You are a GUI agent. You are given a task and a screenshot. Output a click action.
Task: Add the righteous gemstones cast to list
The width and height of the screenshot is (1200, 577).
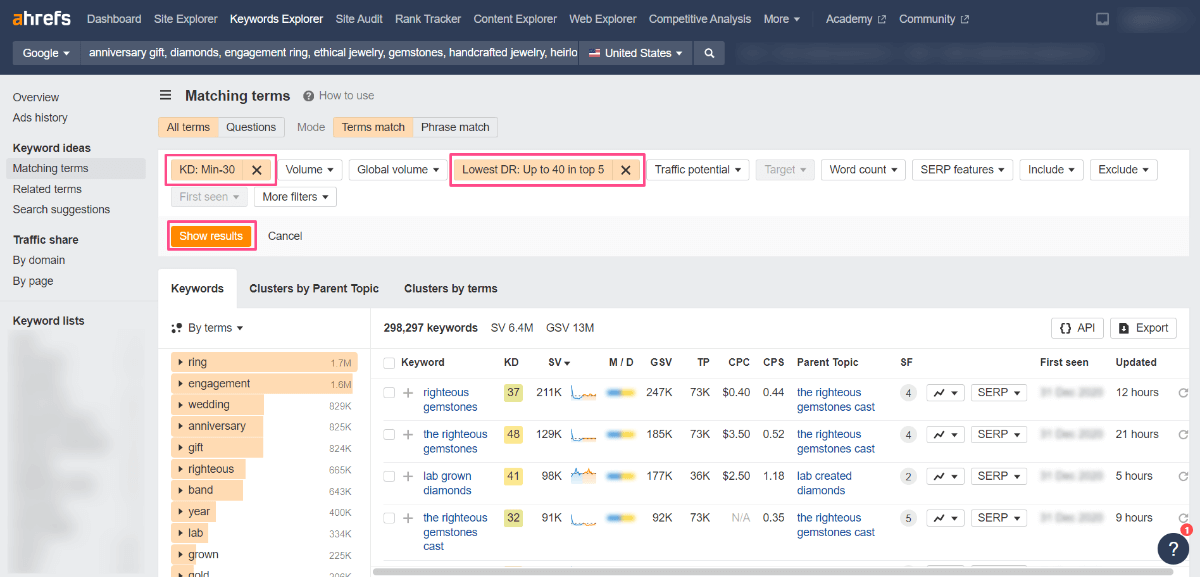pos(408,518)
